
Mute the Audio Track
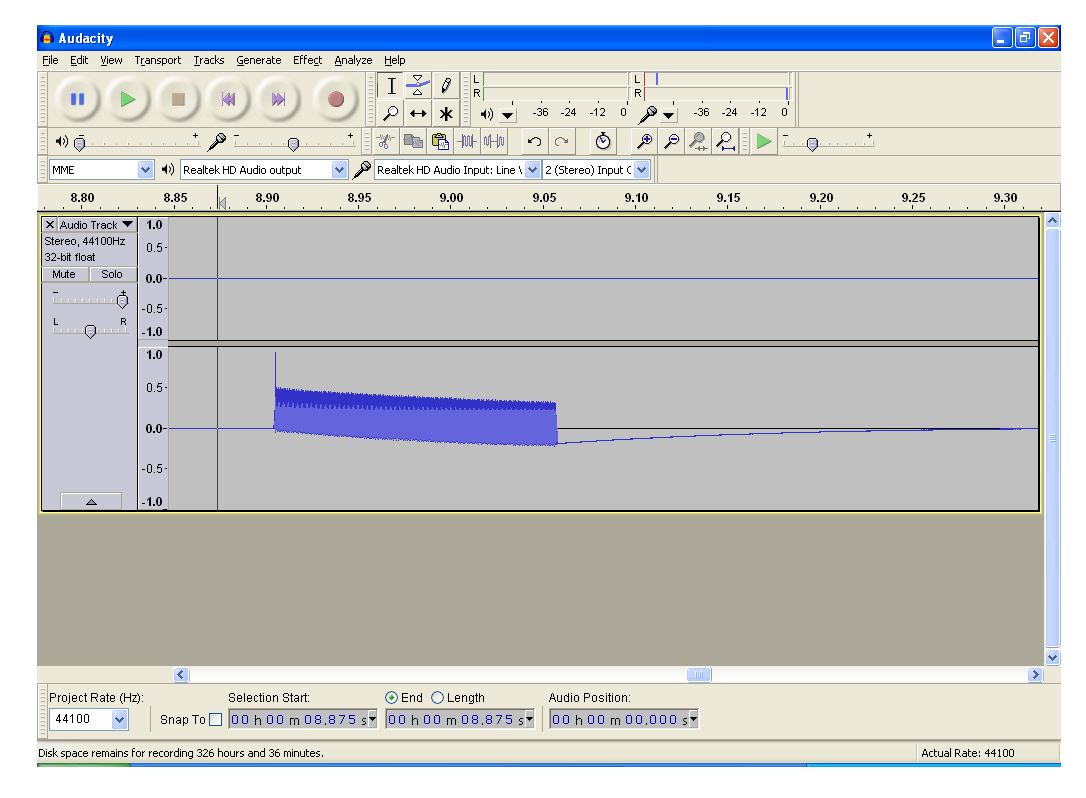point(64,274)
